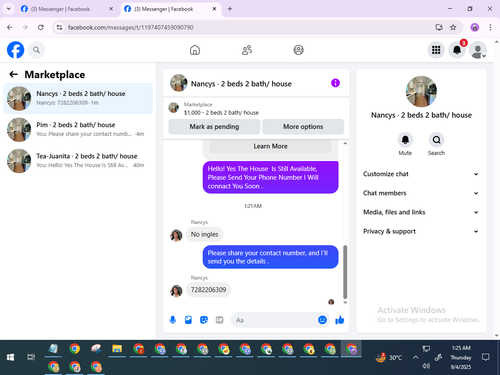Show hidden system tray icons
Viewport: 500px width, 375px height.
click(x=415, y=357)
